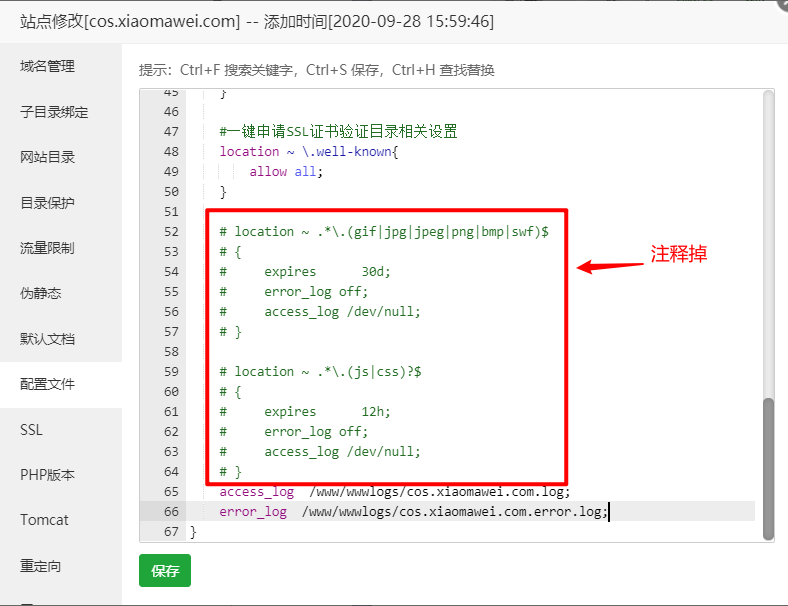Click the editor vertical scrollbar thumb
This screenshot has height=606, width=788.
tap(768, 468)
